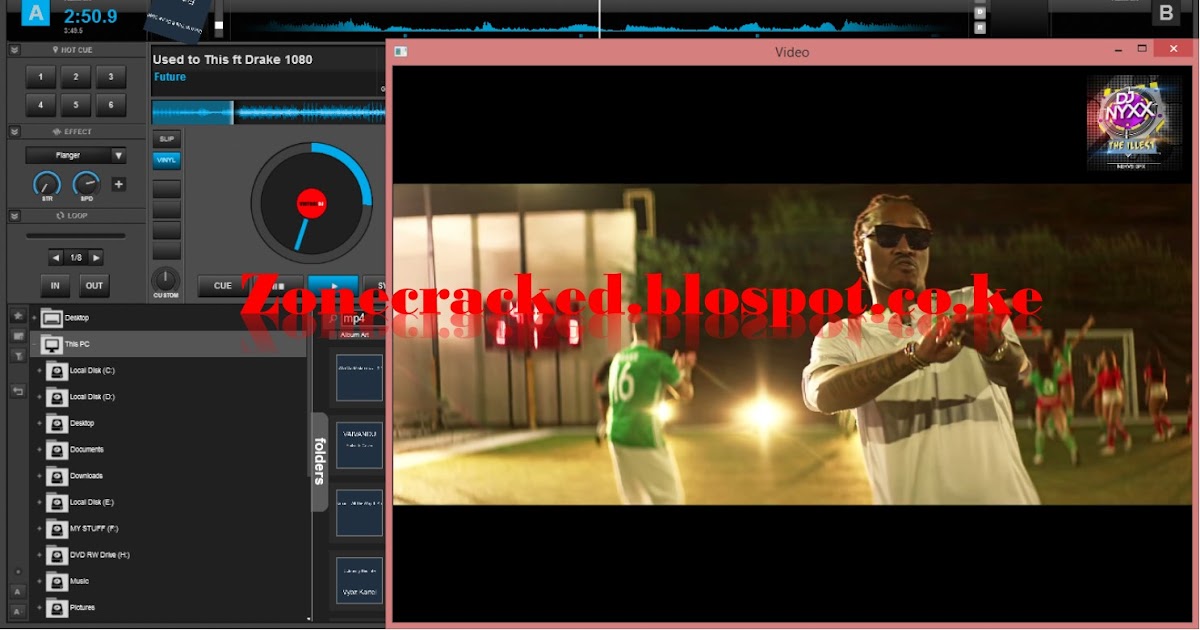1200x630 pixels.
Task: Click the Documents folder icon
Action: 57,450
